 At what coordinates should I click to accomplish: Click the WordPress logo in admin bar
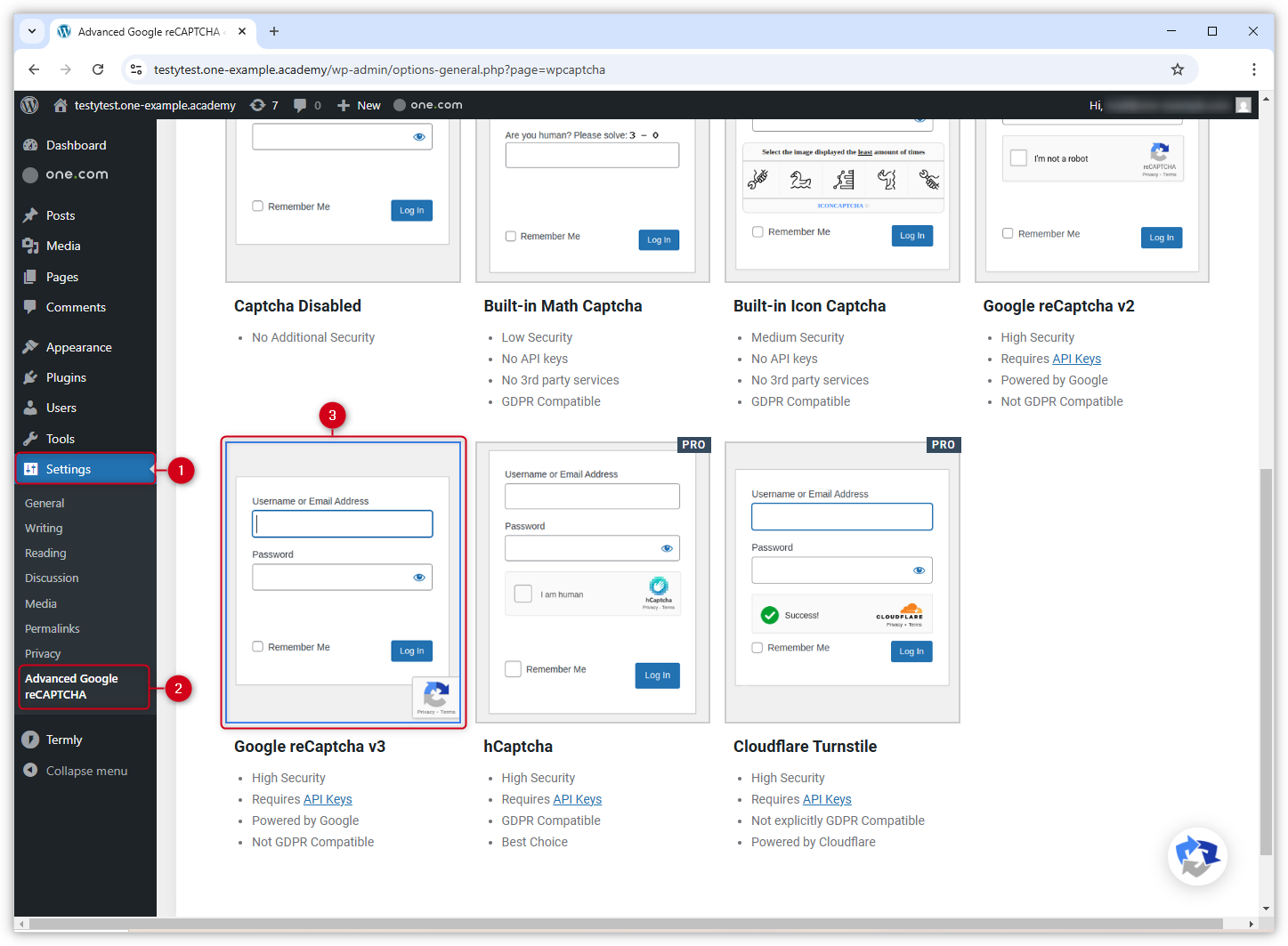point(29,105)
